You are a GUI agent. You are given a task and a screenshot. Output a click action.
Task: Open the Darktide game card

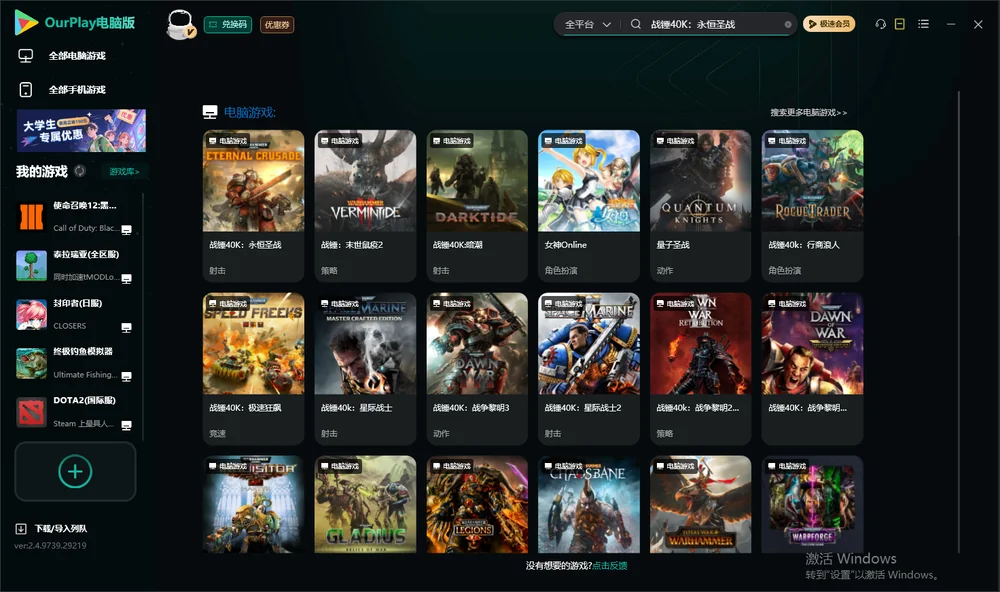pos(477,205)
